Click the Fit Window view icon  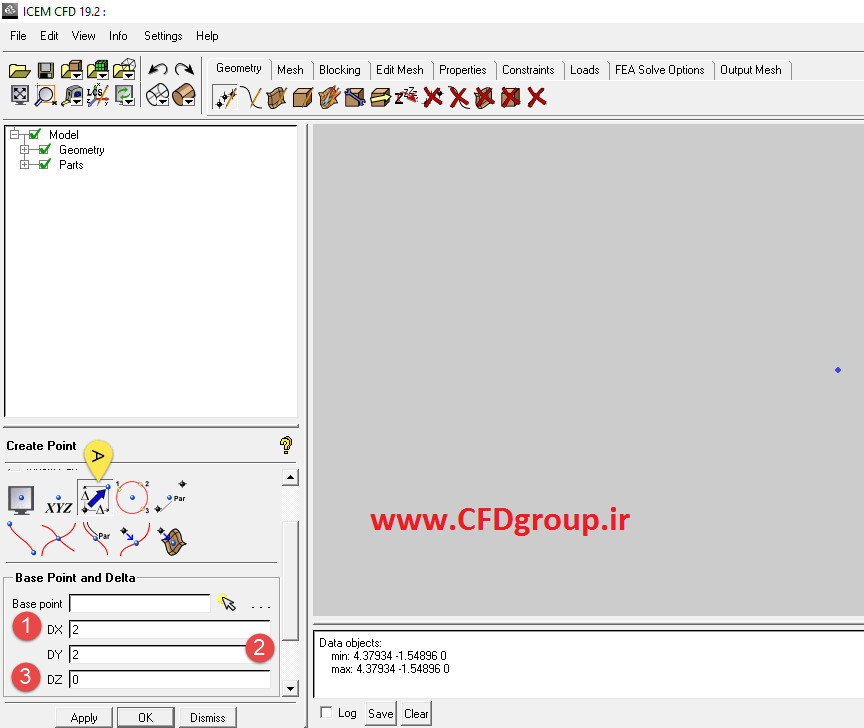click(x=20, y=95)
